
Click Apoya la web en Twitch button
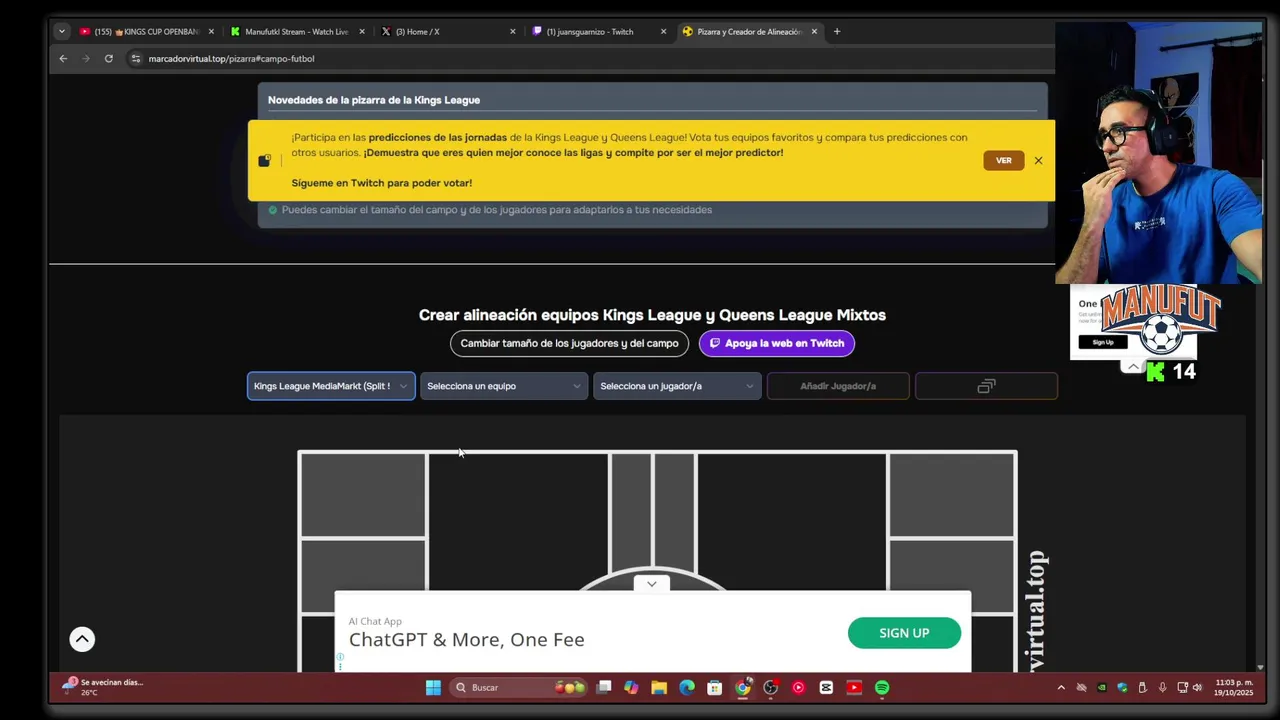pyautogui.click(x=777, y=343)
